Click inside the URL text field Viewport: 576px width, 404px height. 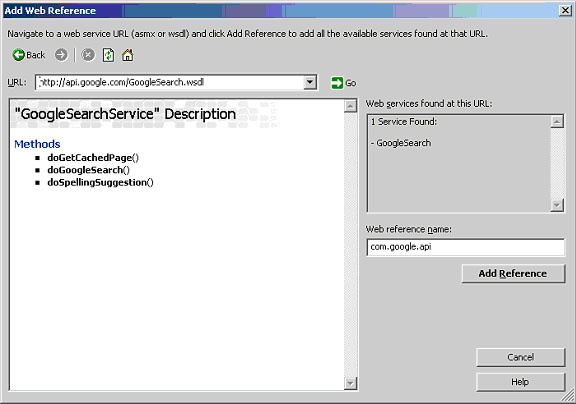170,82
